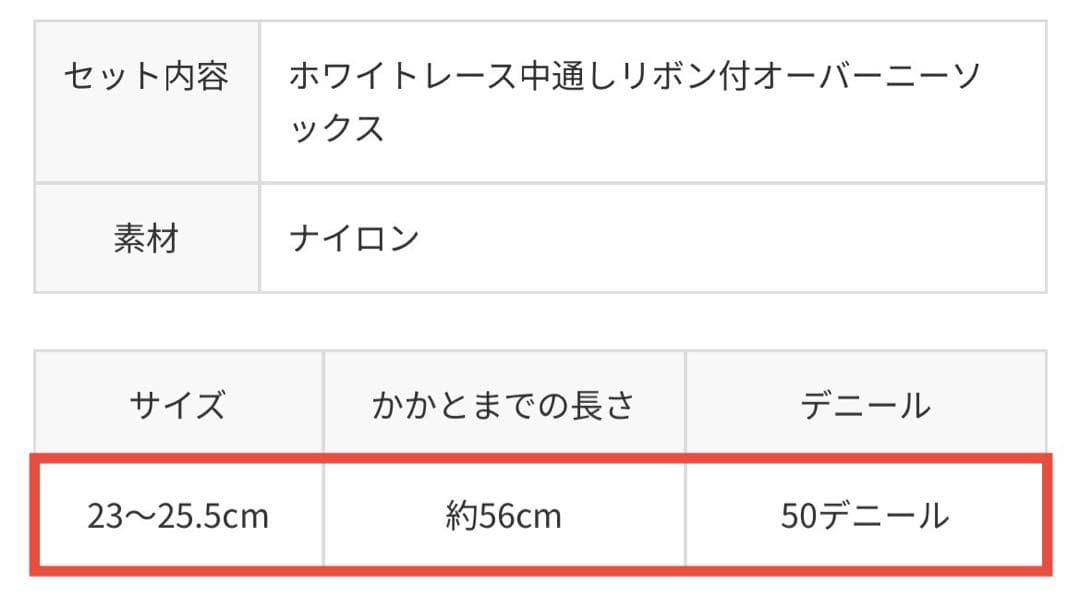Click the number 23 in the size value
1080x599 pixels.
point(104,517)
